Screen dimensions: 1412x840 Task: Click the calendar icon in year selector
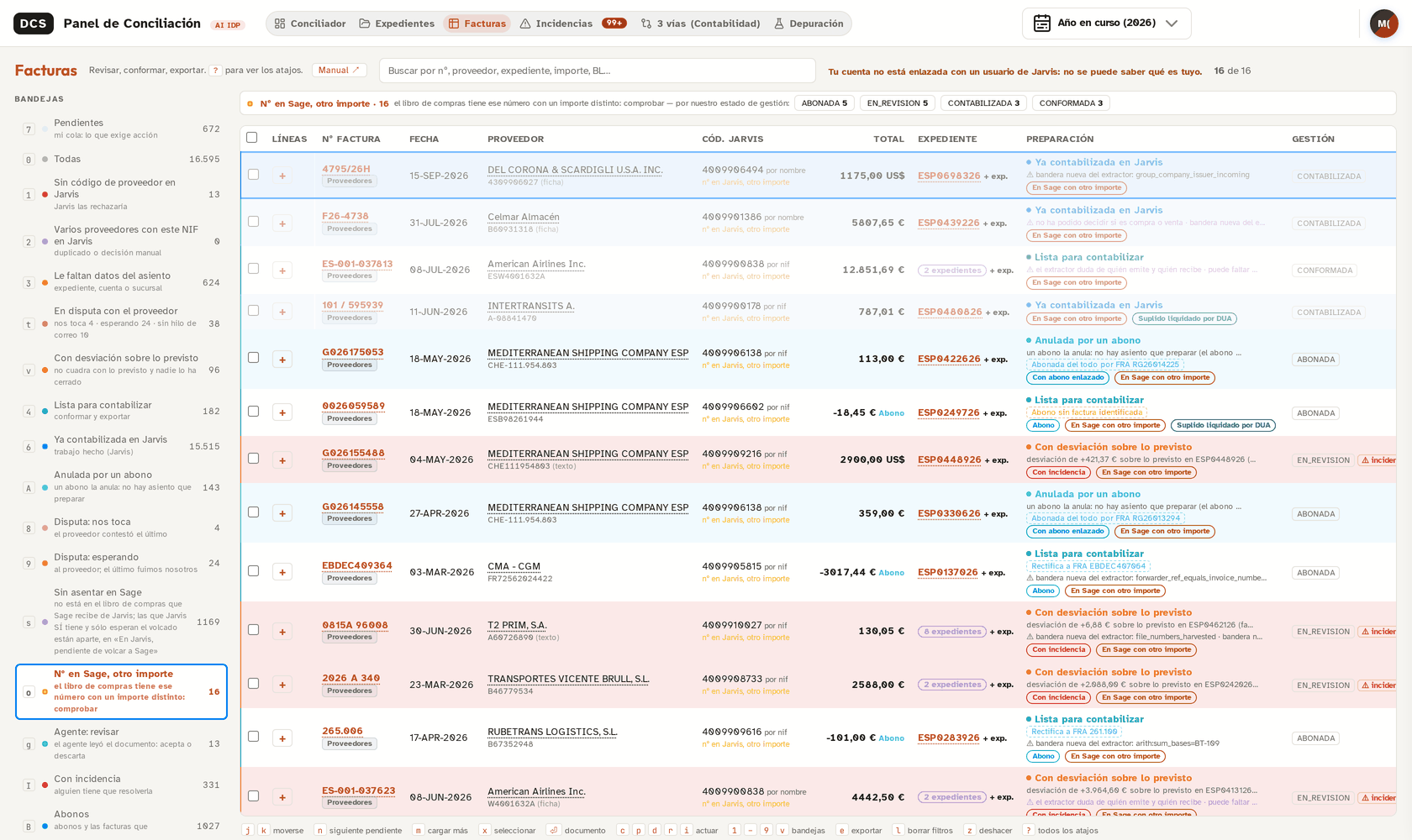[x=1042, y=24]
